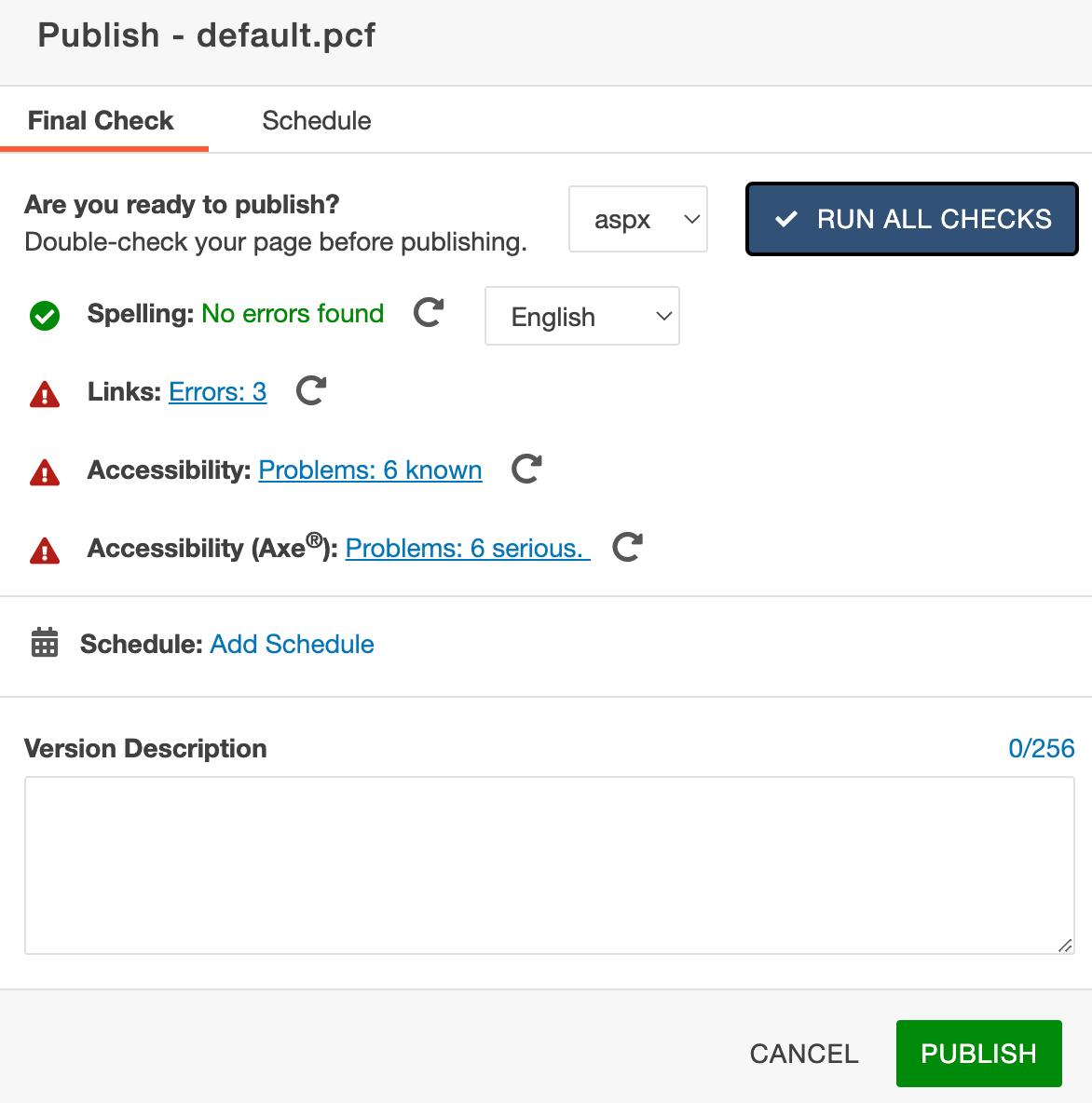
Task: Rerun the Spelling check refresh icon
Action: click(x=429, y=313)
